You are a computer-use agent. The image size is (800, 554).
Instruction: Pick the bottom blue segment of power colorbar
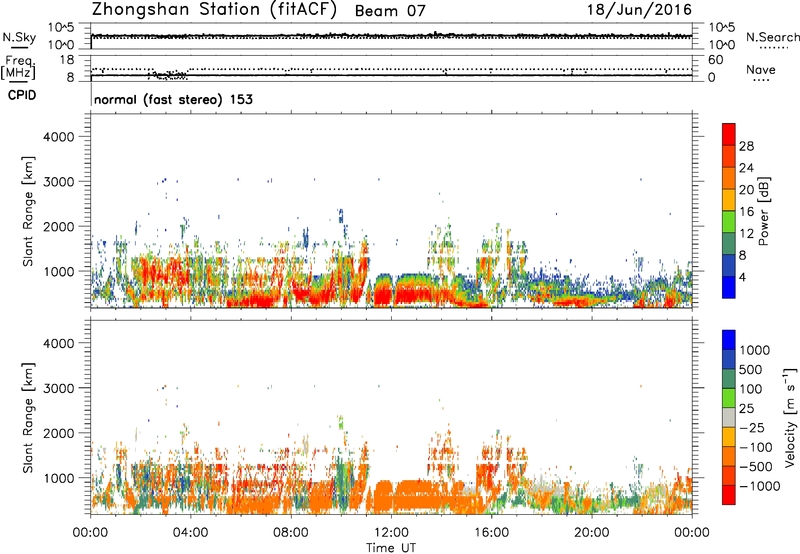point(729,287)
